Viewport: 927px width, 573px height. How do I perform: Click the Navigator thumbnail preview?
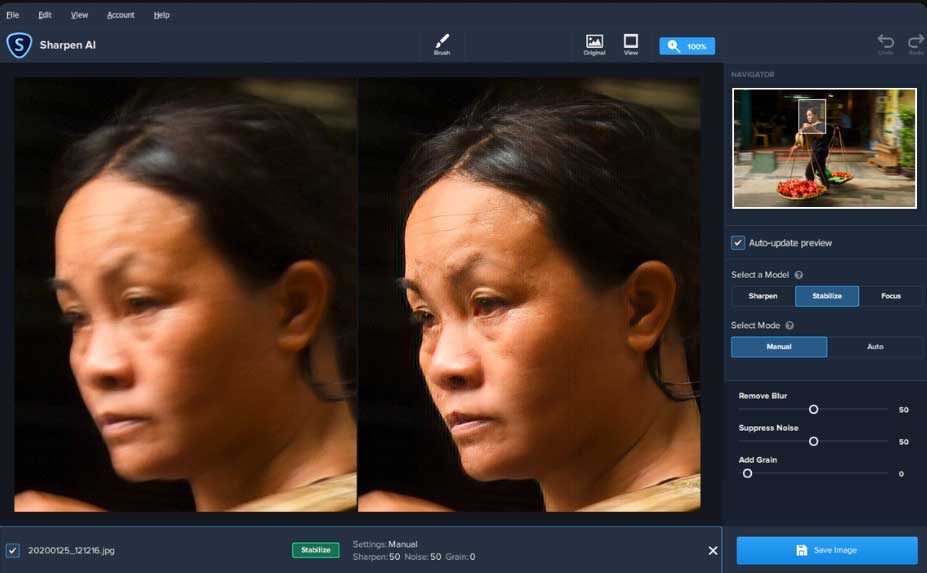coord(824,148)
